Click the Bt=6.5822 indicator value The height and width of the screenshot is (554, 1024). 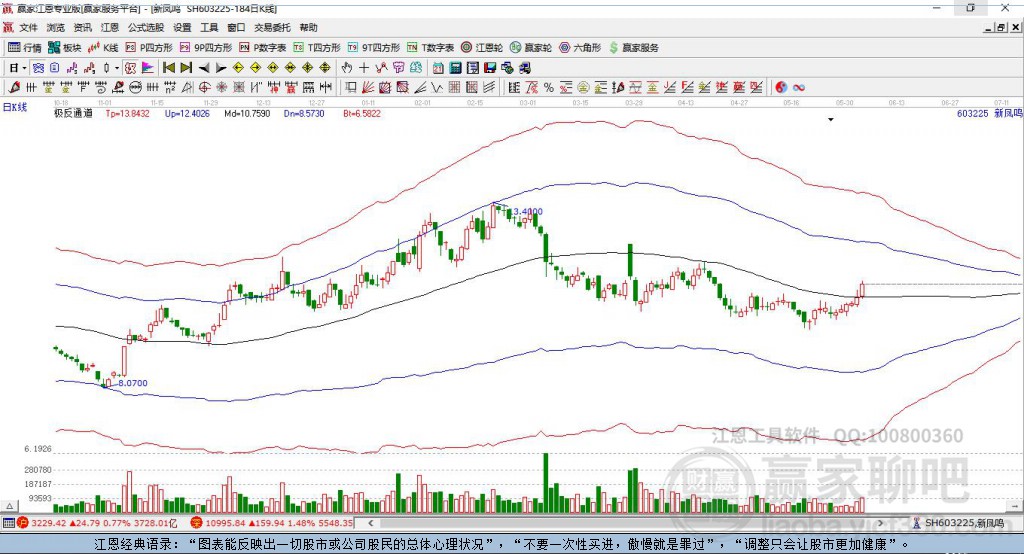click(x=362, y=113)
